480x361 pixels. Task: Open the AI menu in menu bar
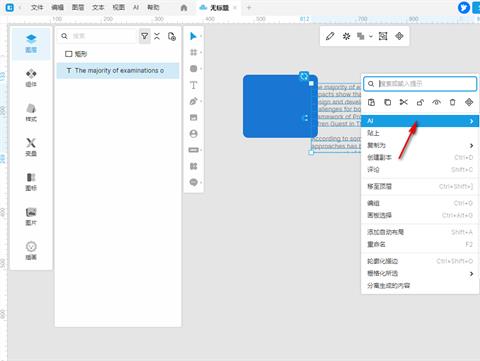click(x=136, y=8)
